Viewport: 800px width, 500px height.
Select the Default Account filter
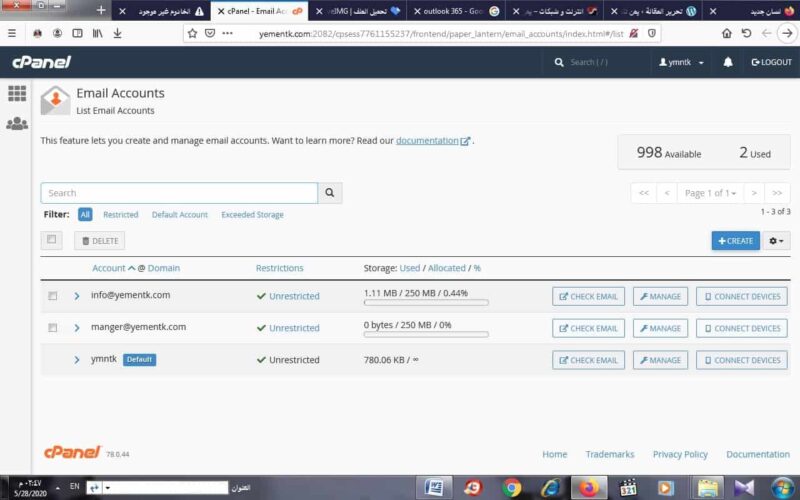tap(180, 215)
